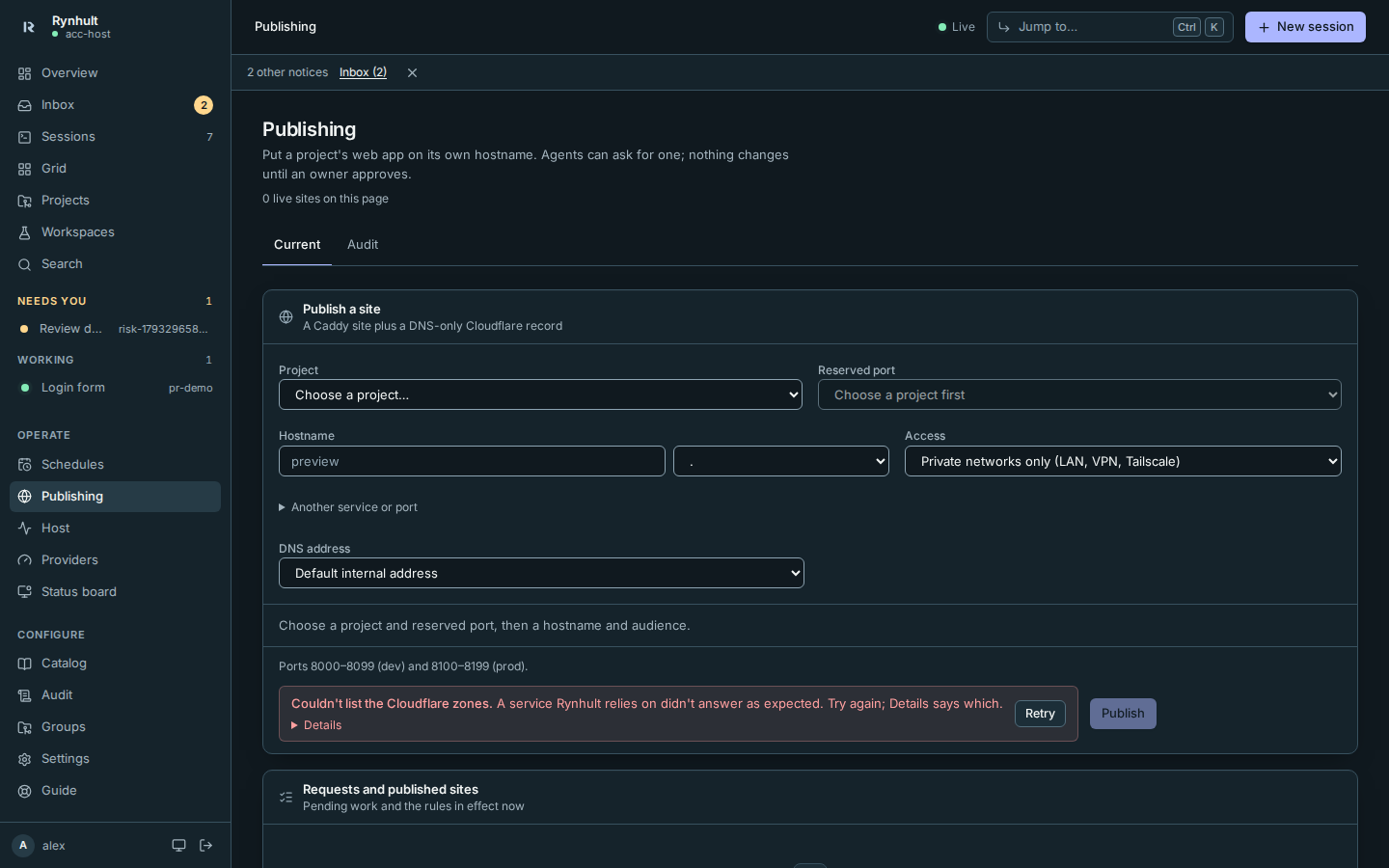Follow the Inbox (2) notice link

(x=363, y=72)
